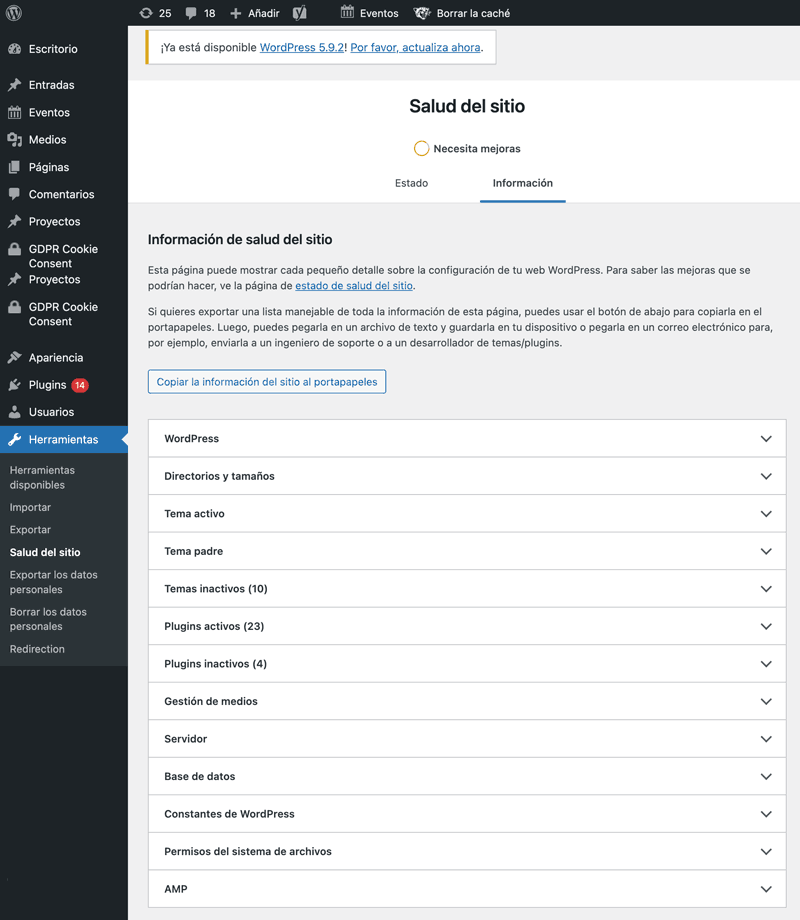800x920 pixels.
Task: Expand the Gestión de medios section
Action: point(467,701)
